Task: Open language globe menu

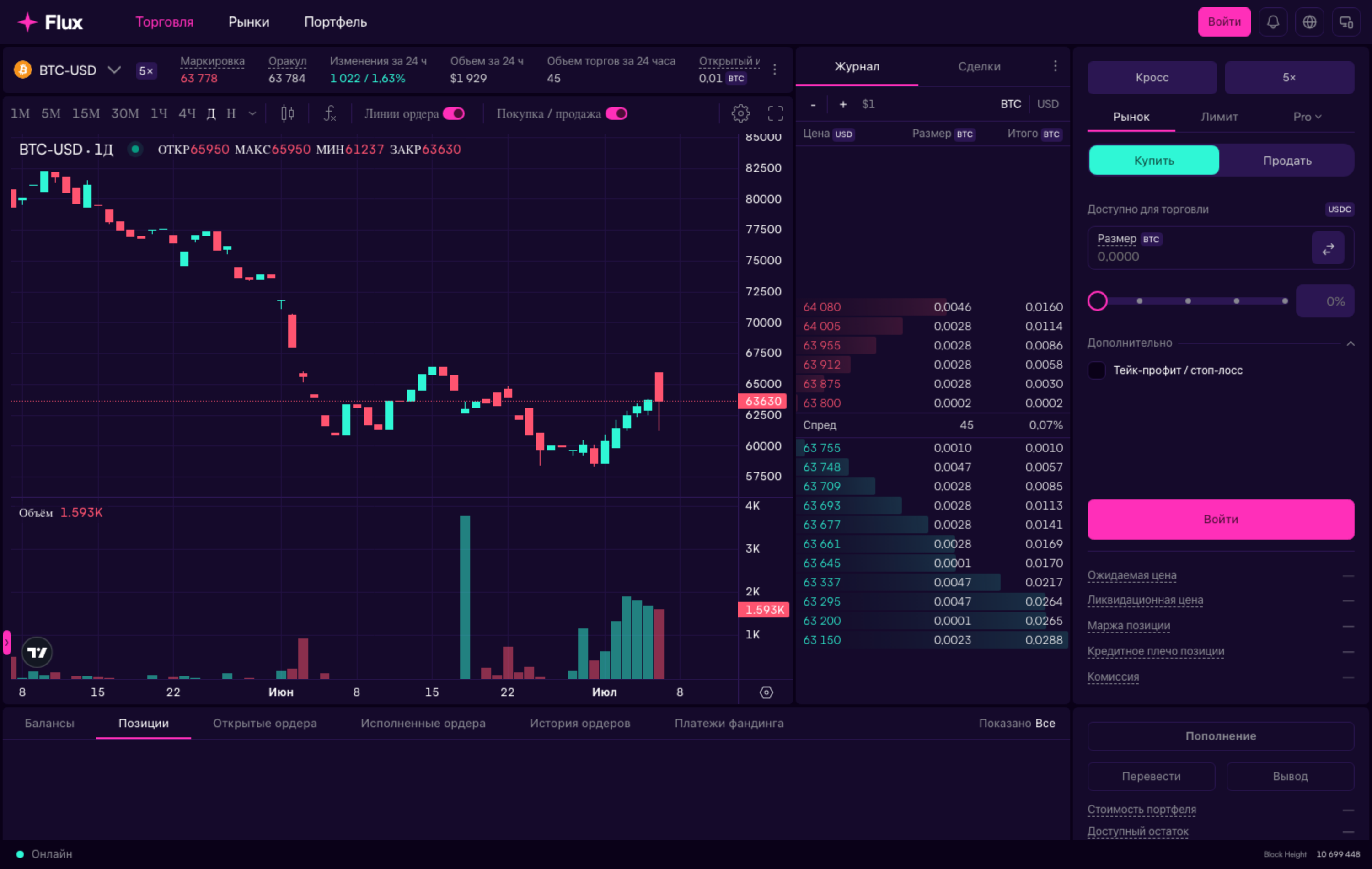Action: pyautogui.click(x=1309, y=22)
